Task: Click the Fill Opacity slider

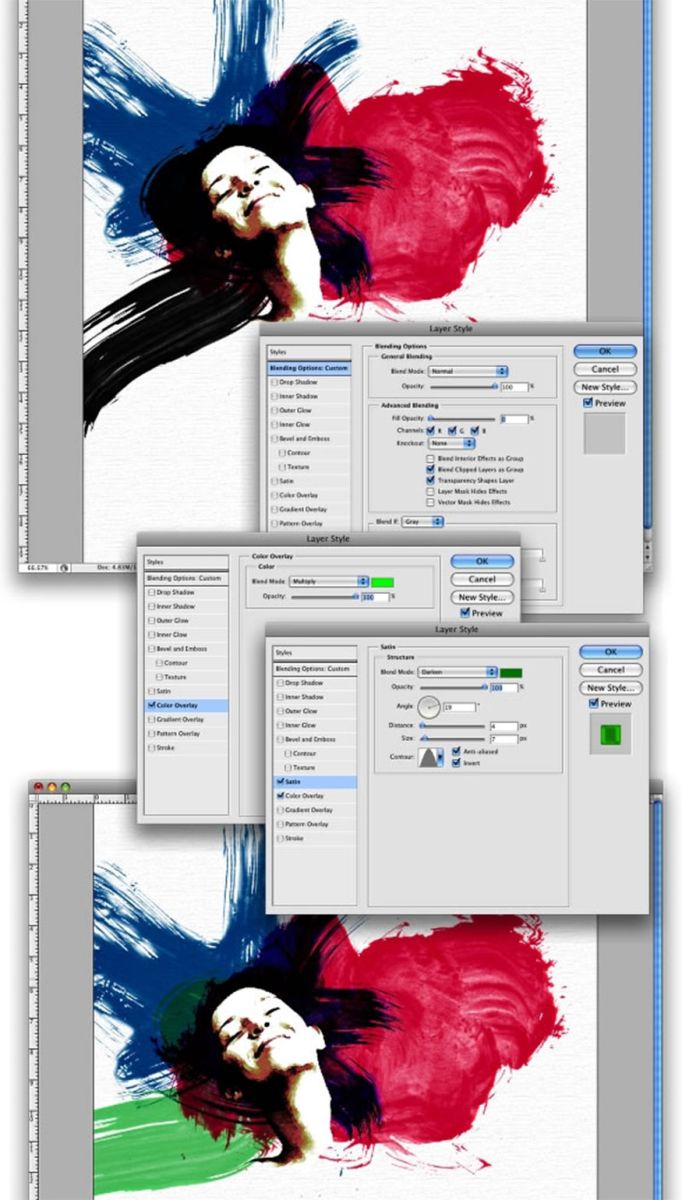Action: (x=462, y=418)
